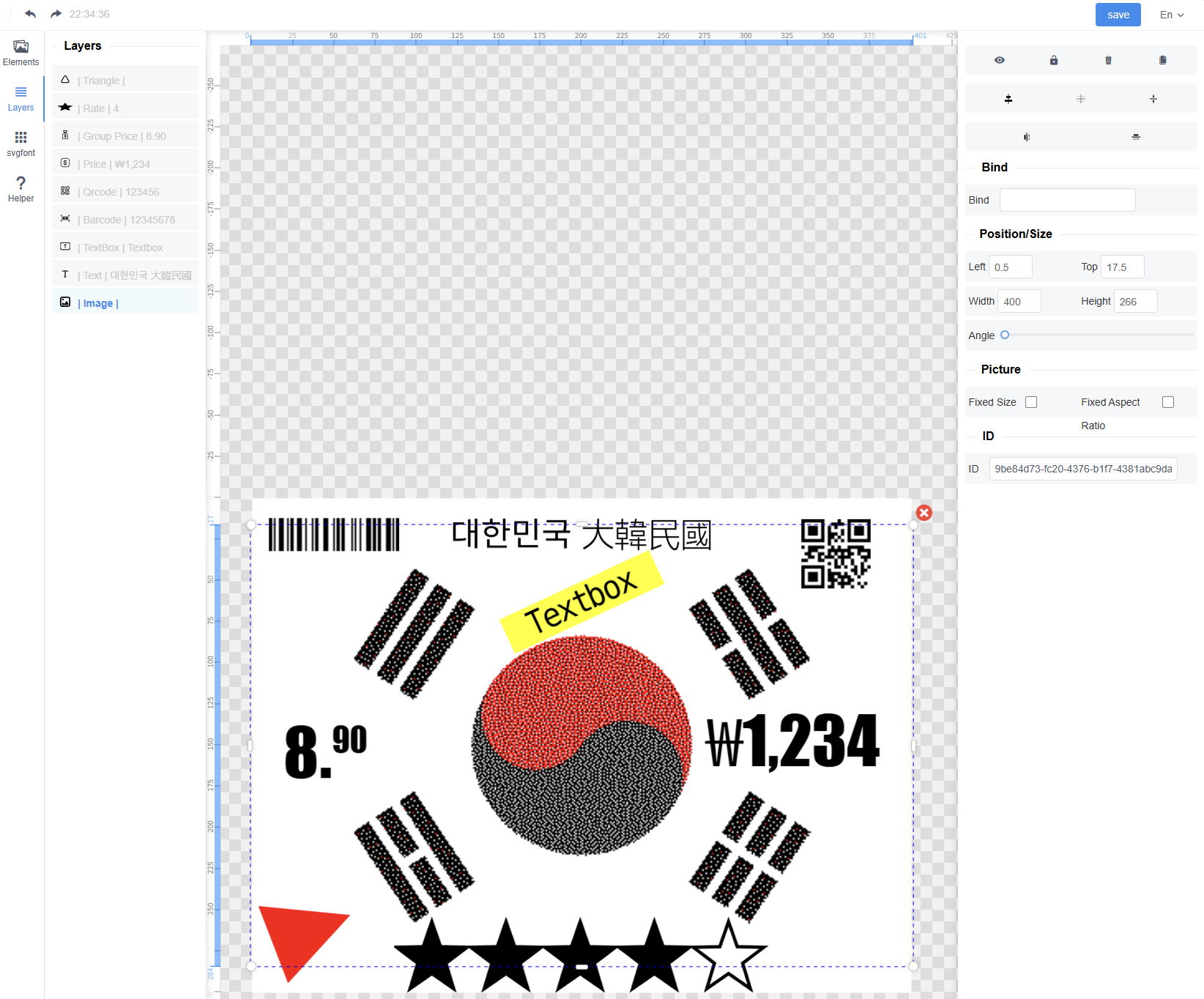1204x999 pixels.
Task: Click the Top position field
Action: (1122, 267)
